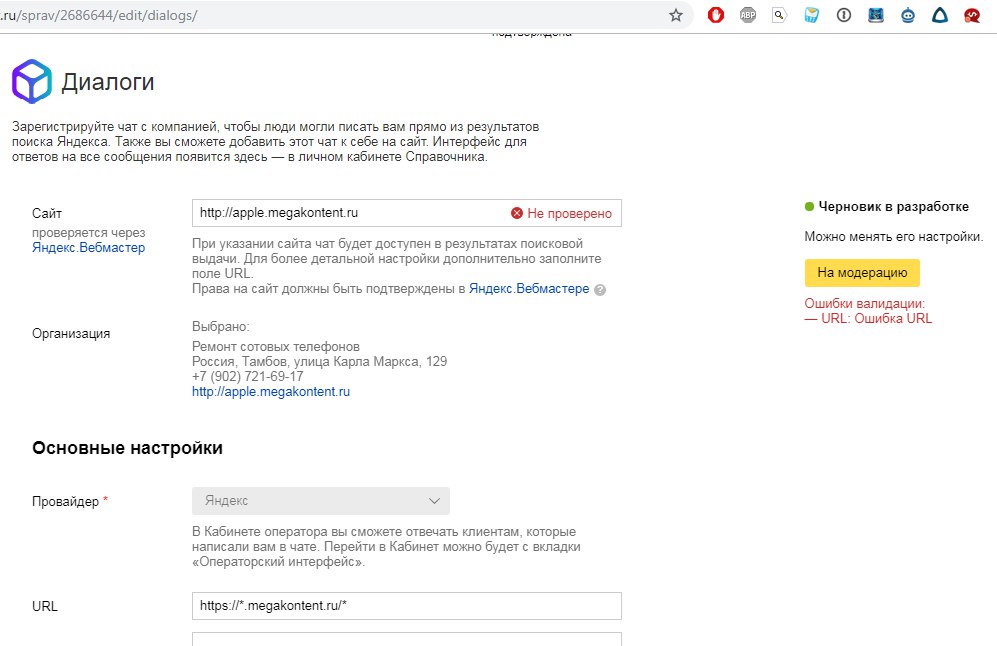The height and width of the screenshot is (646, 997).
Task: Click the second empty field below URL
Action: [406, 639]
